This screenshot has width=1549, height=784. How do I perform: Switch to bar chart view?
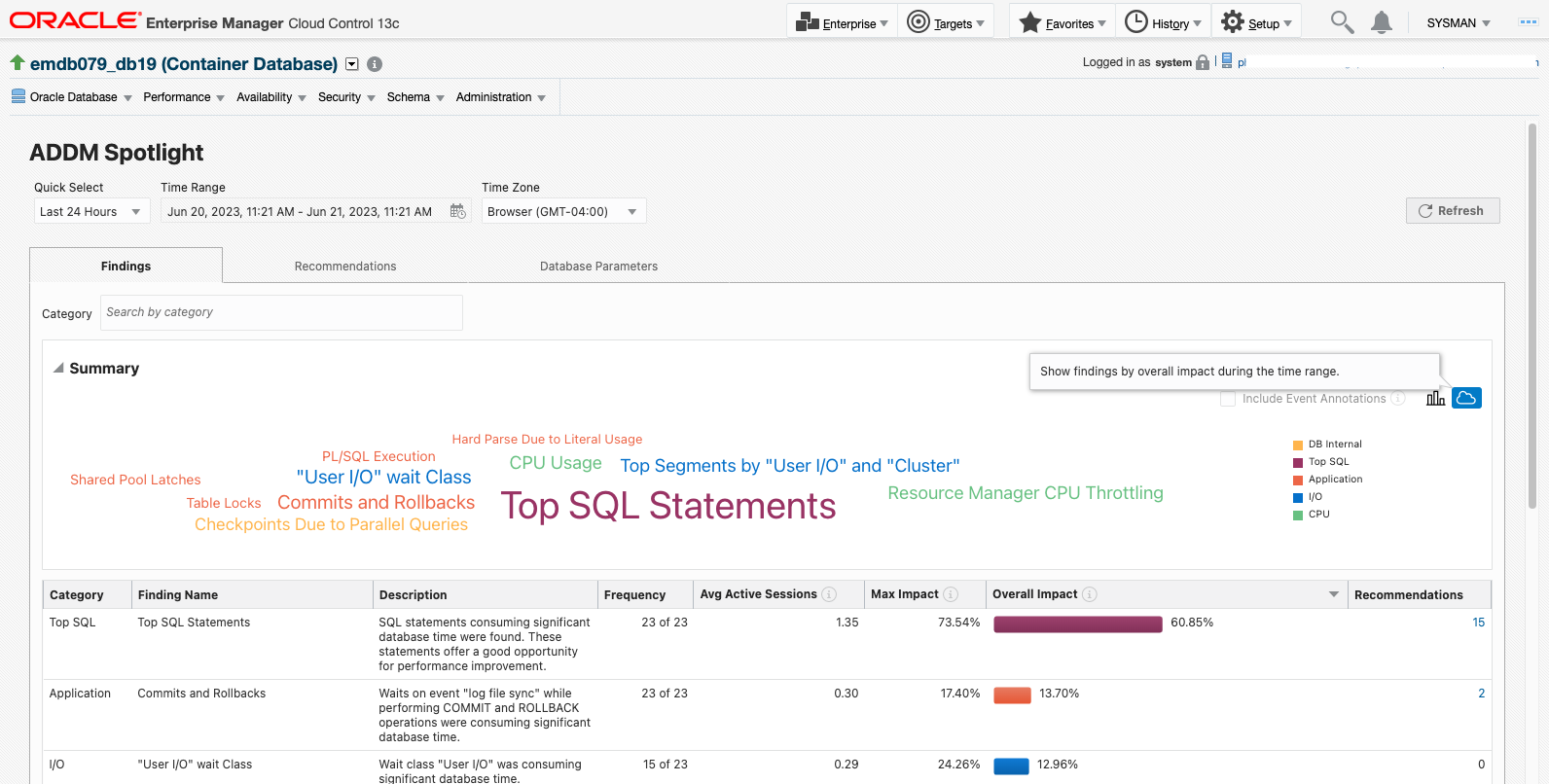(x=1435, y=398)
